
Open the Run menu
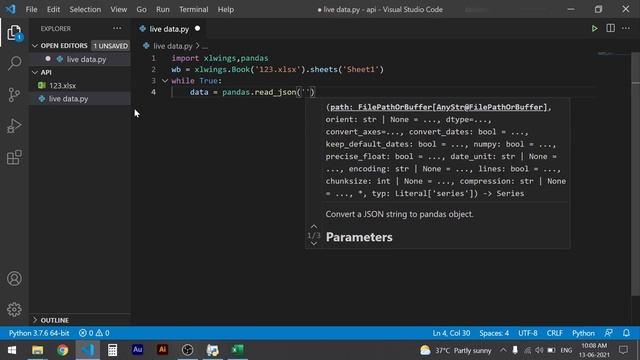coord(162,9)
